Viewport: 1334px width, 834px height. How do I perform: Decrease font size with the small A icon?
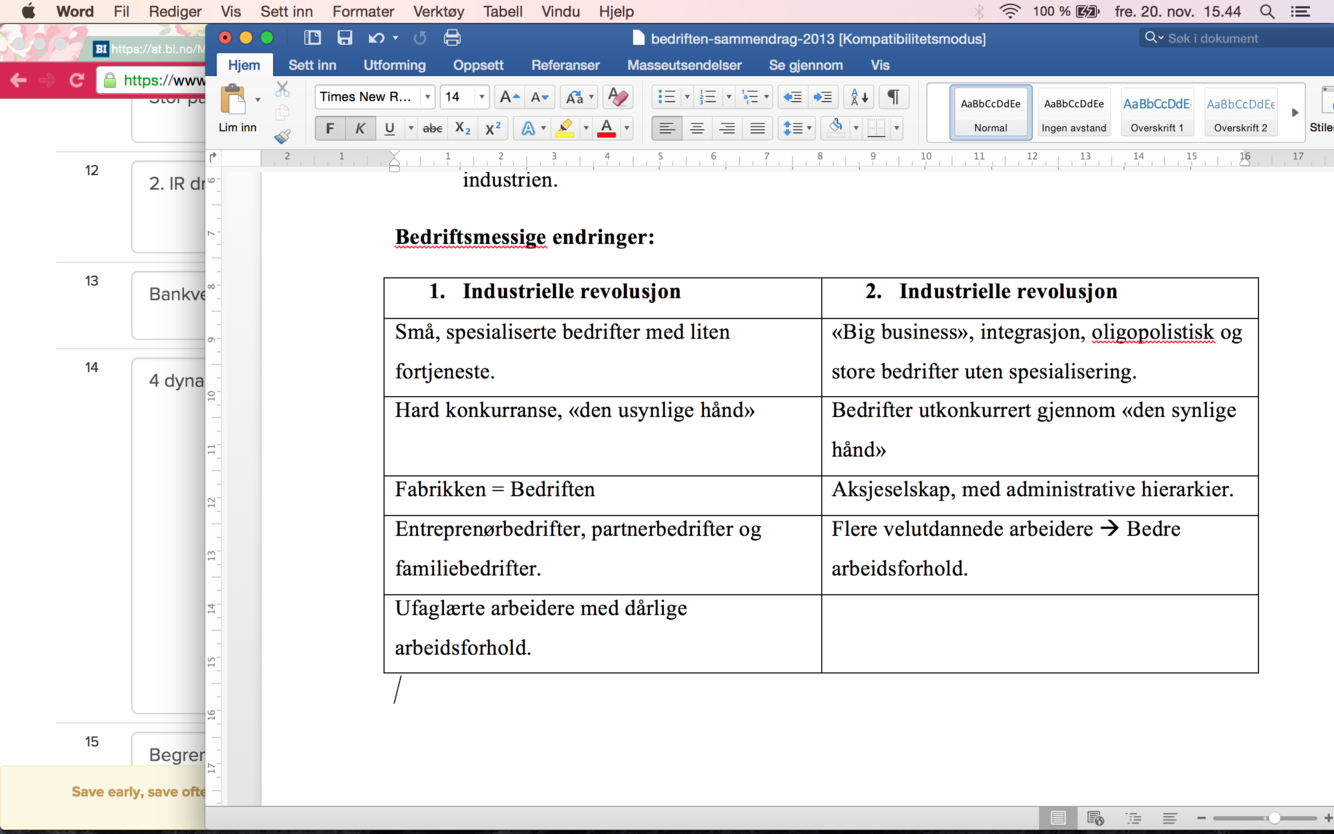[x=539, y=97]
